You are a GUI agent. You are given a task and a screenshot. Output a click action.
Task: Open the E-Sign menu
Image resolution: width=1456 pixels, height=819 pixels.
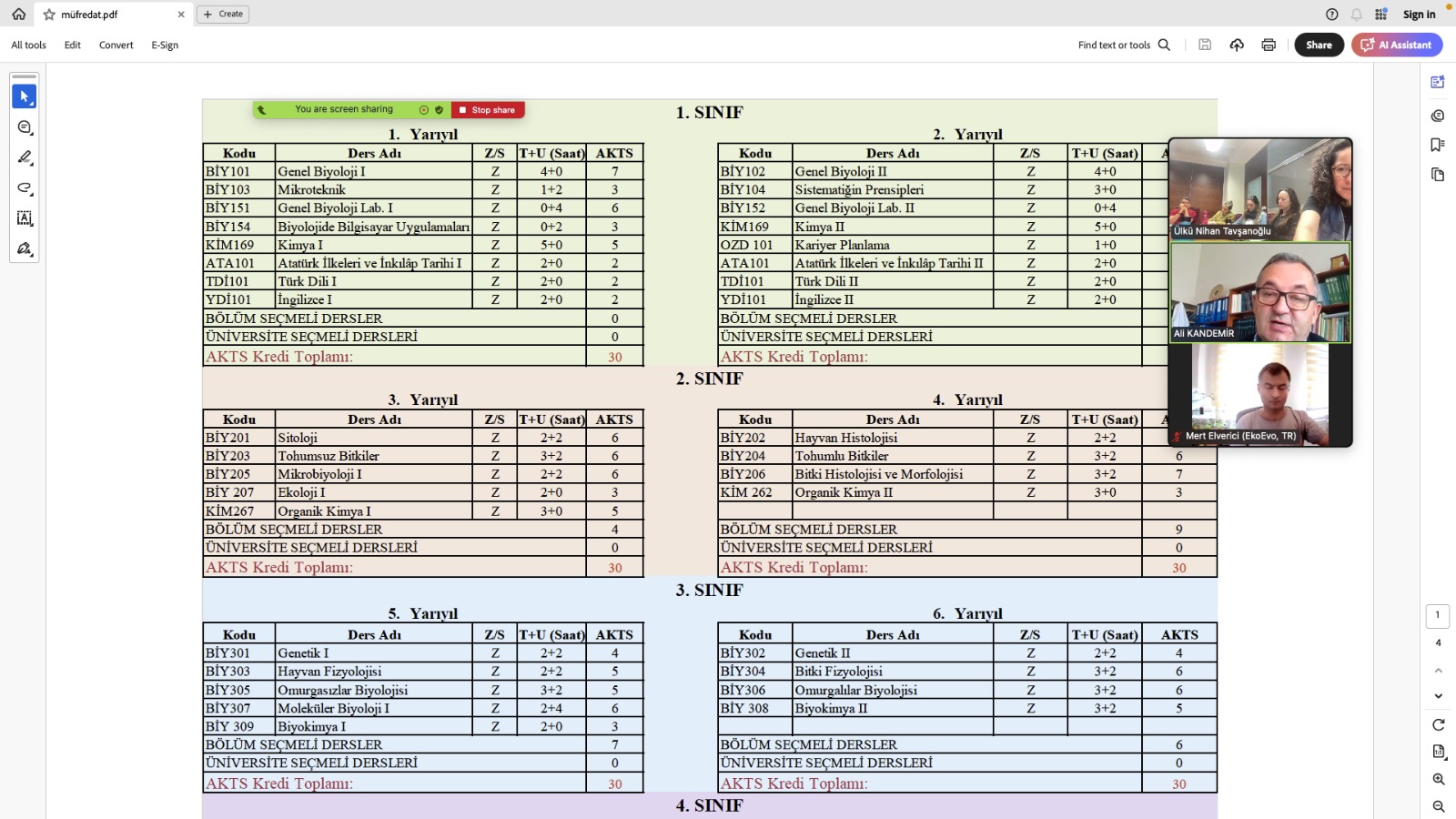(165, 45)
